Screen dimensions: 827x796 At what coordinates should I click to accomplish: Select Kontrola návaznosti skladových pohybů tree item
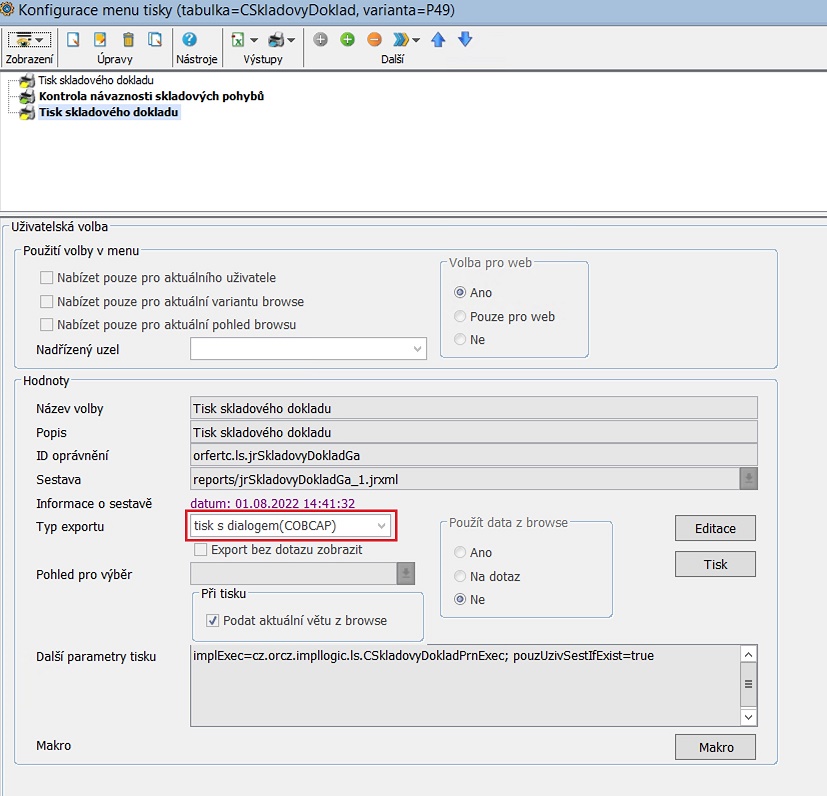(x=151, y=96)
